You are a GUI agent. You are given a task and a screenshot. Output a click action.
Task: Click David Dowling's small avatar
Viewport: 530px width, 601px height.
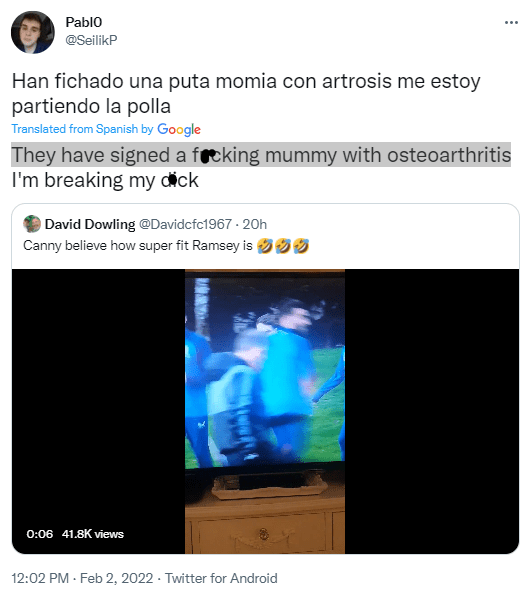click(x=32, y=224)
